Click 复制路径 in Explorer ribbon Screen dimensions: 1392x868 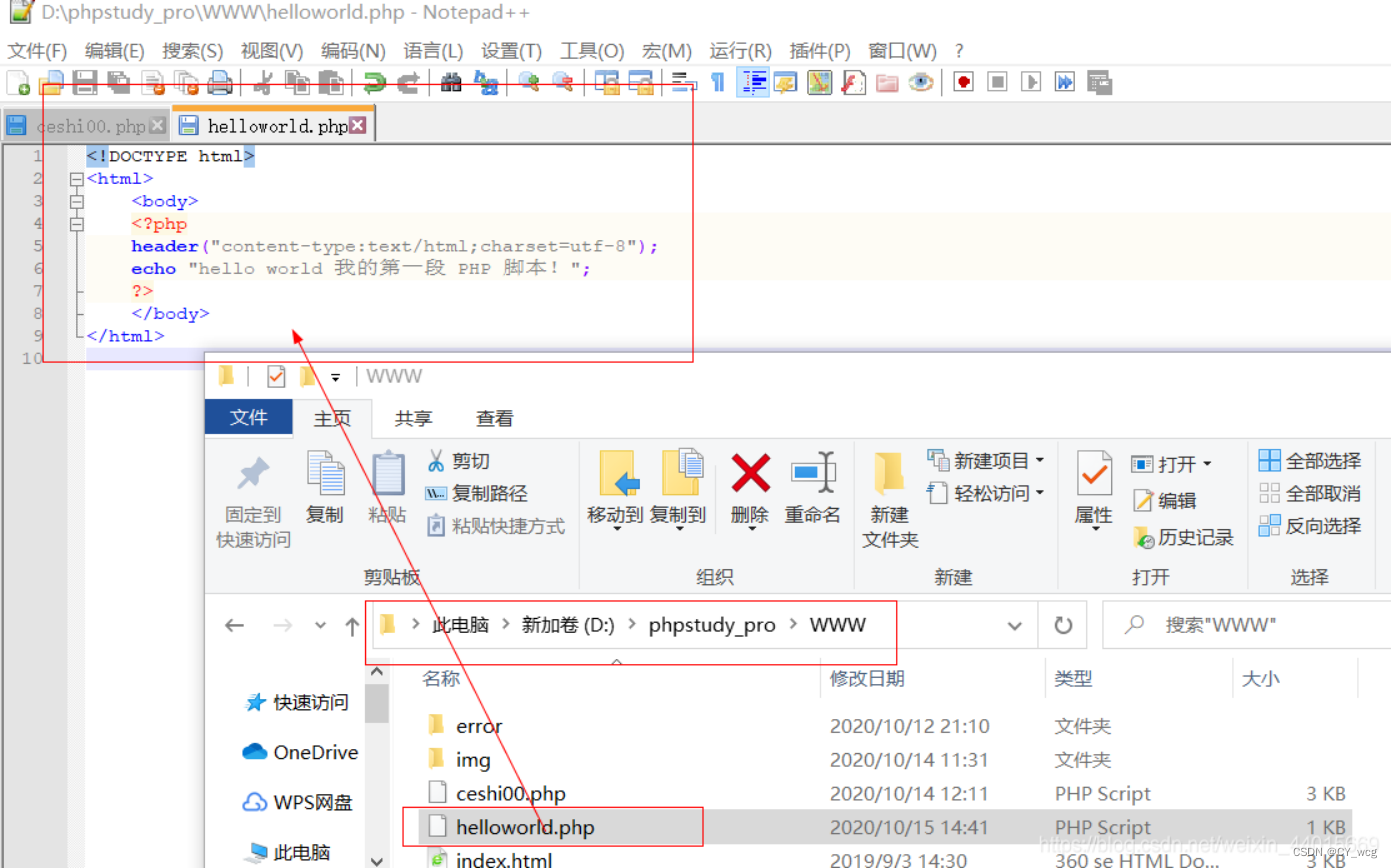476,493
